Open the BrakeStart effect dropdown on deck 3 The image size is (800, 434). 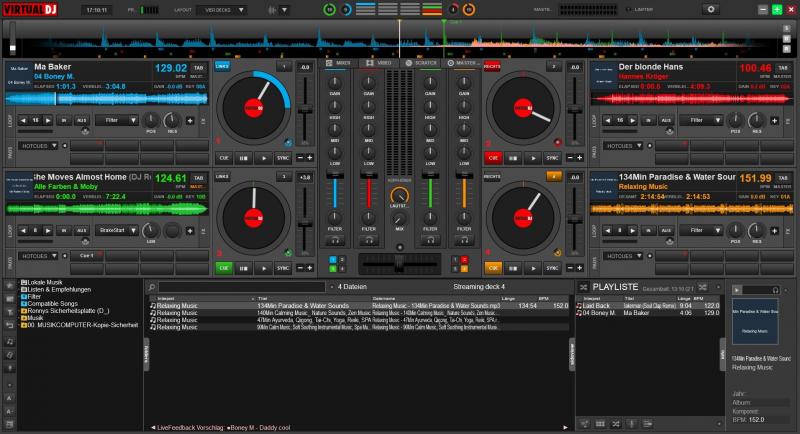(x=117, y=231)
